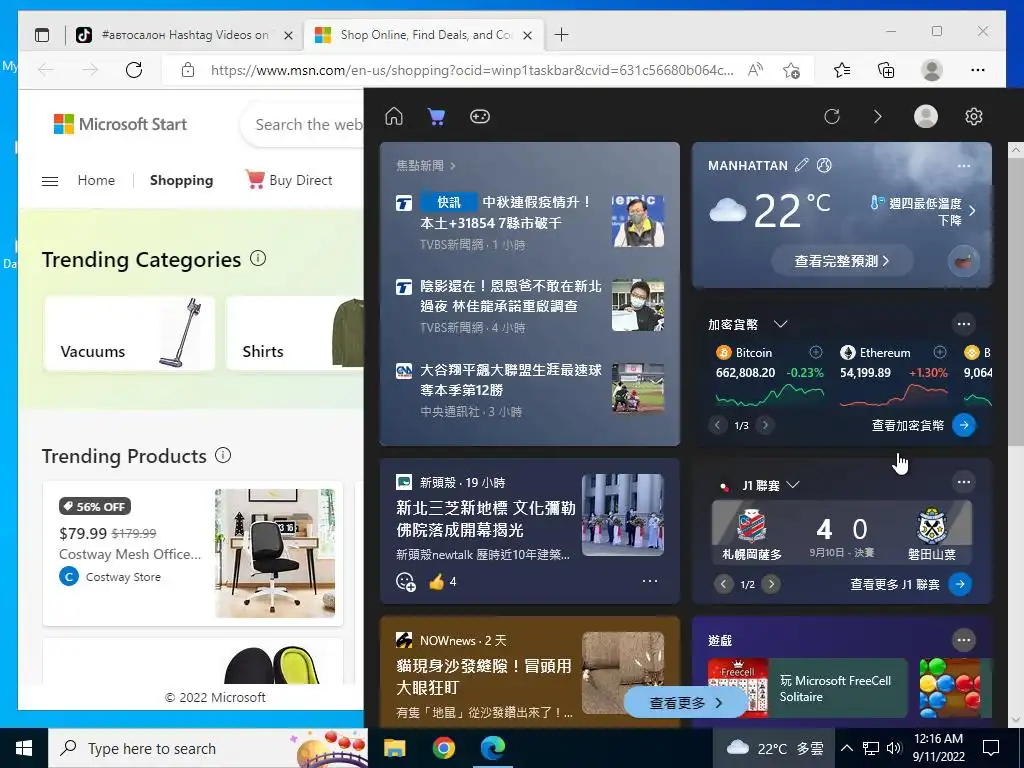Open Buy Direct nav item

point(289,180)
